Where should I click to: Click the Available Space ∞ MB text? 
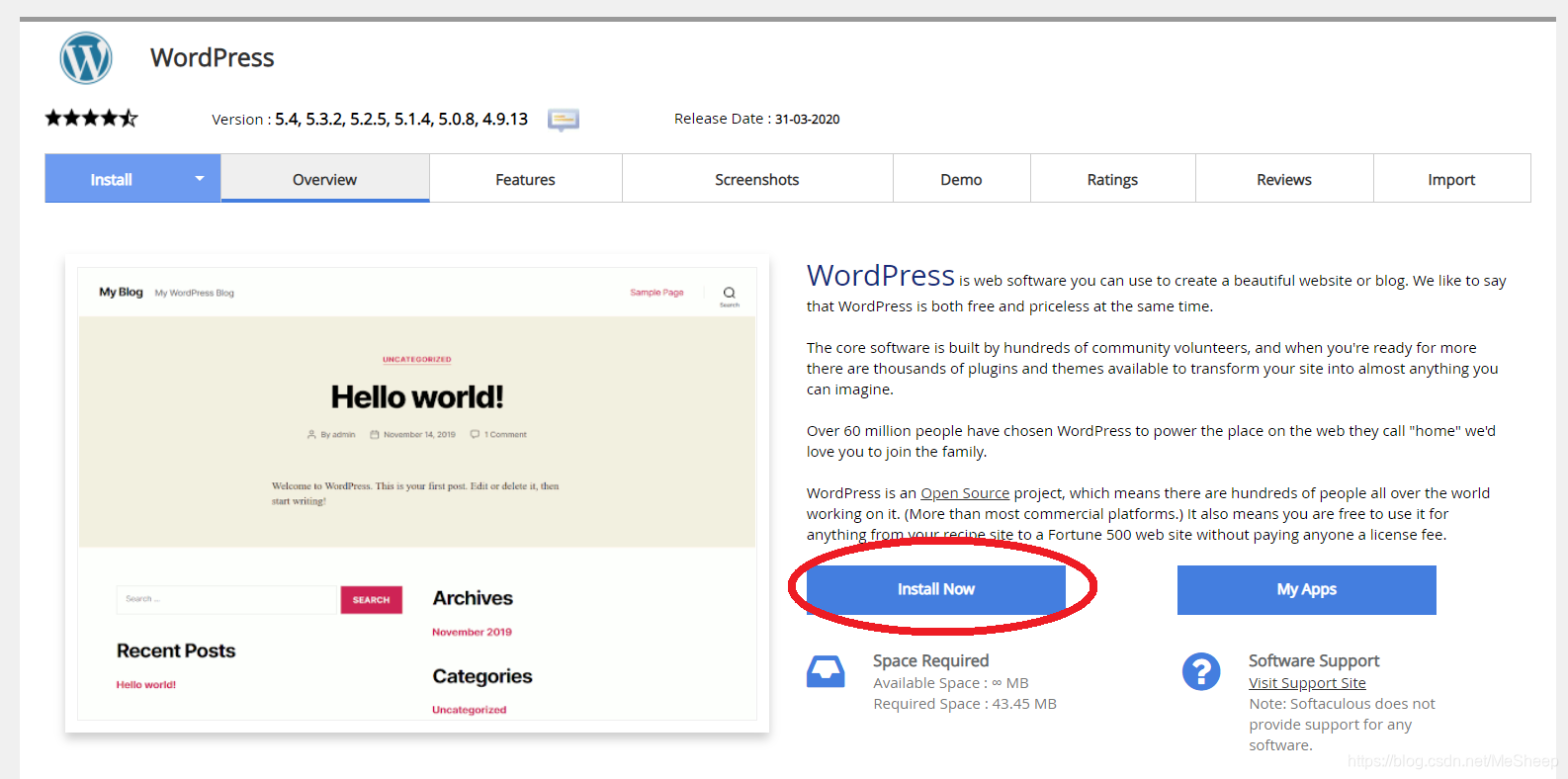coord(951,683)
